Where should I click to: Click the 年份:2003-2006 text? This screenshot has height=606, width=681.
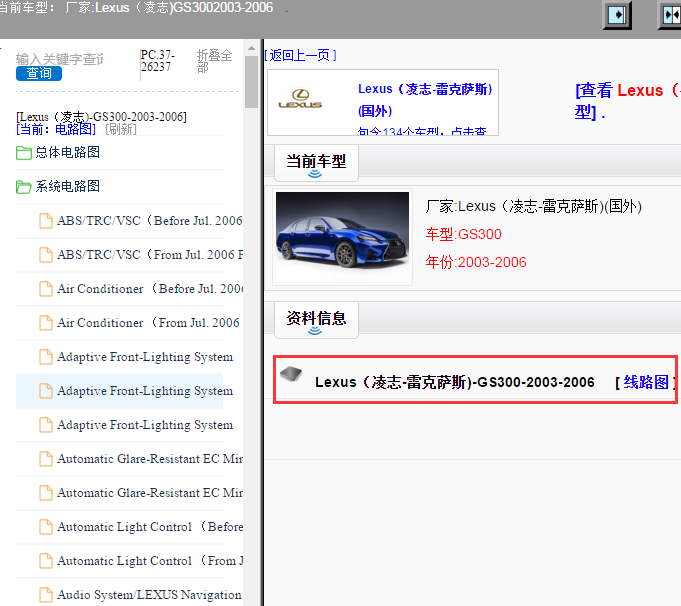tap(476, 262)
